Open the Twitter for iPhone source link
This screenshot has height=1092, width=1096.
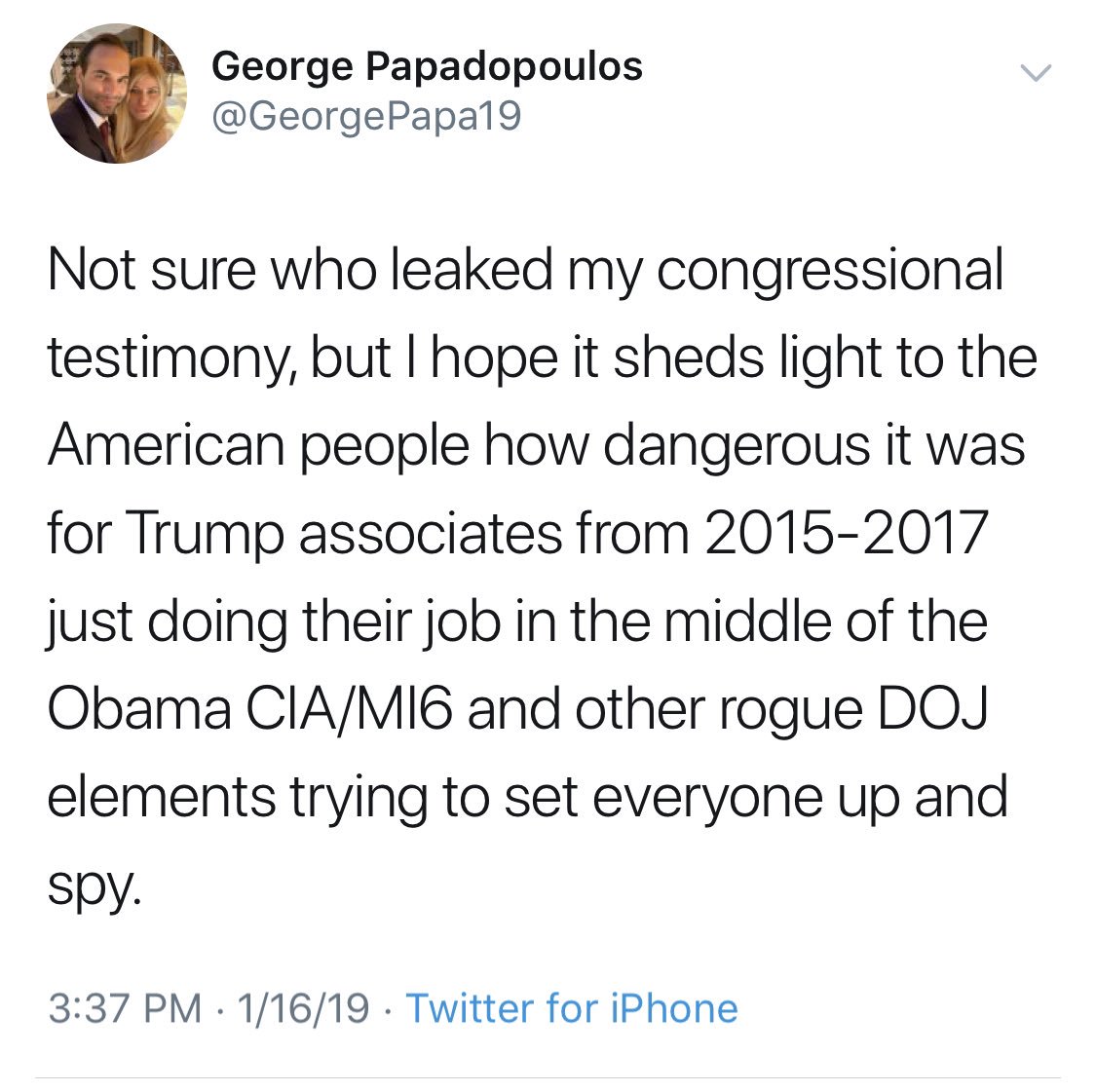tap(571, 1008)
